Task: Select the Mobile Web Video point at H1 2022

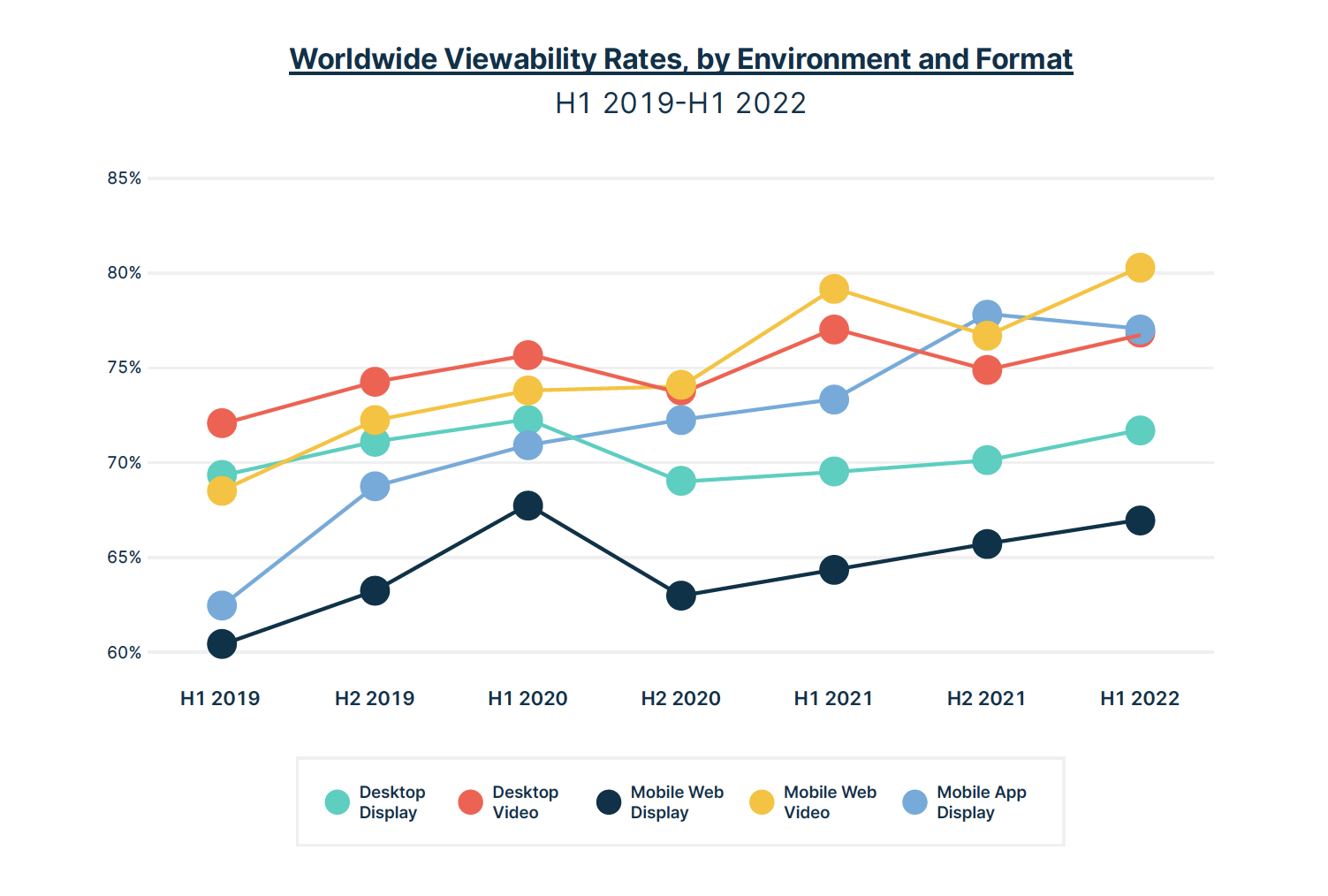Action: coord(1140,268)
